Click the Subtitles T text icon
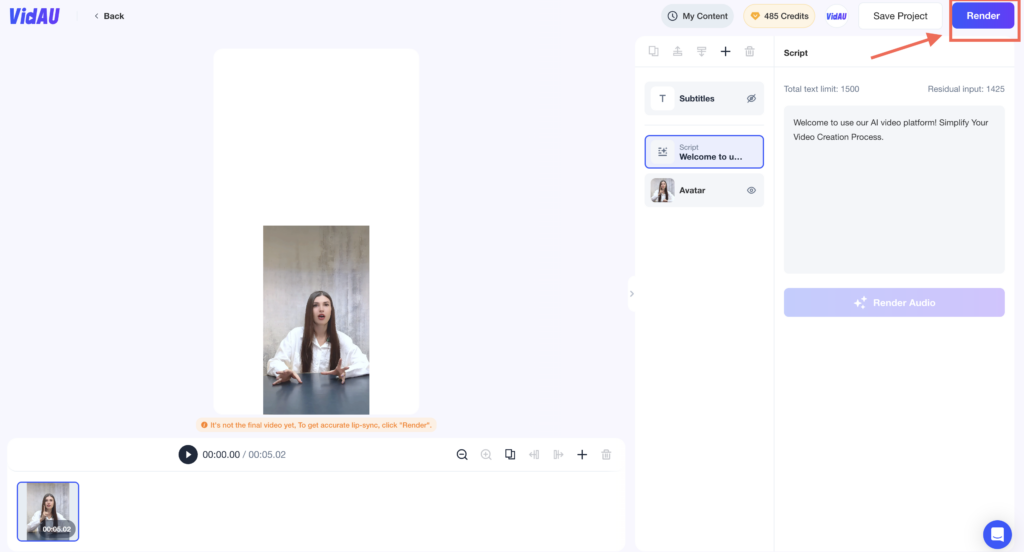Viewport: 1024px width, 552px height. point(662,99)
